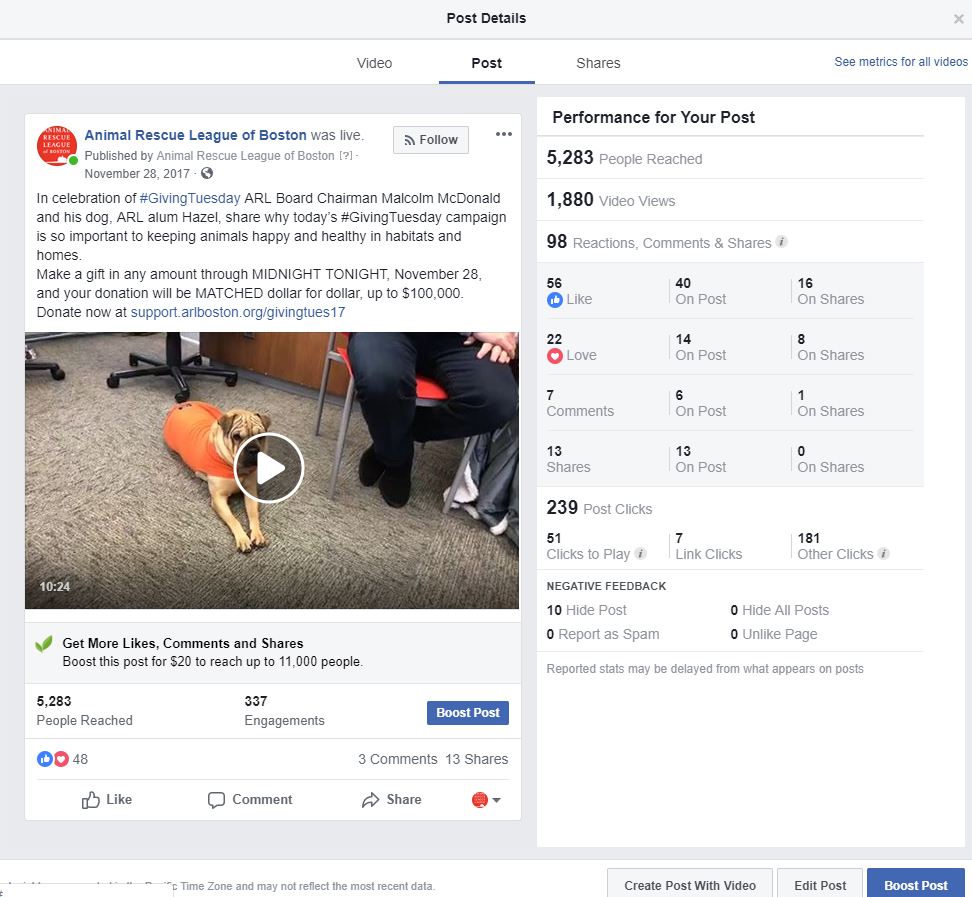Screen dimensions: 972x897
Task: Play the live video of Hazel
Action: click(268, 468)
